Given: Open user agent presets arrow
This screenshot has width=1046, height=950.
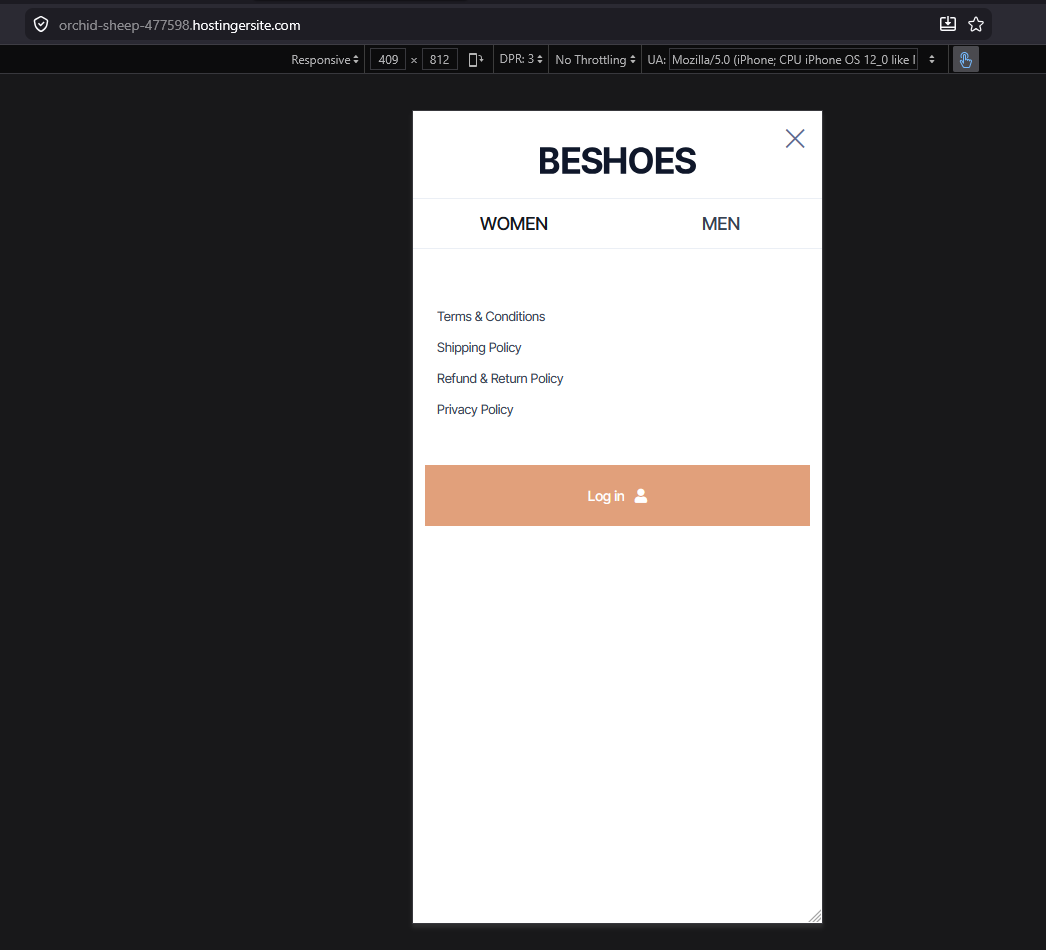Looking at the screenshot, I should click(932, 59).
